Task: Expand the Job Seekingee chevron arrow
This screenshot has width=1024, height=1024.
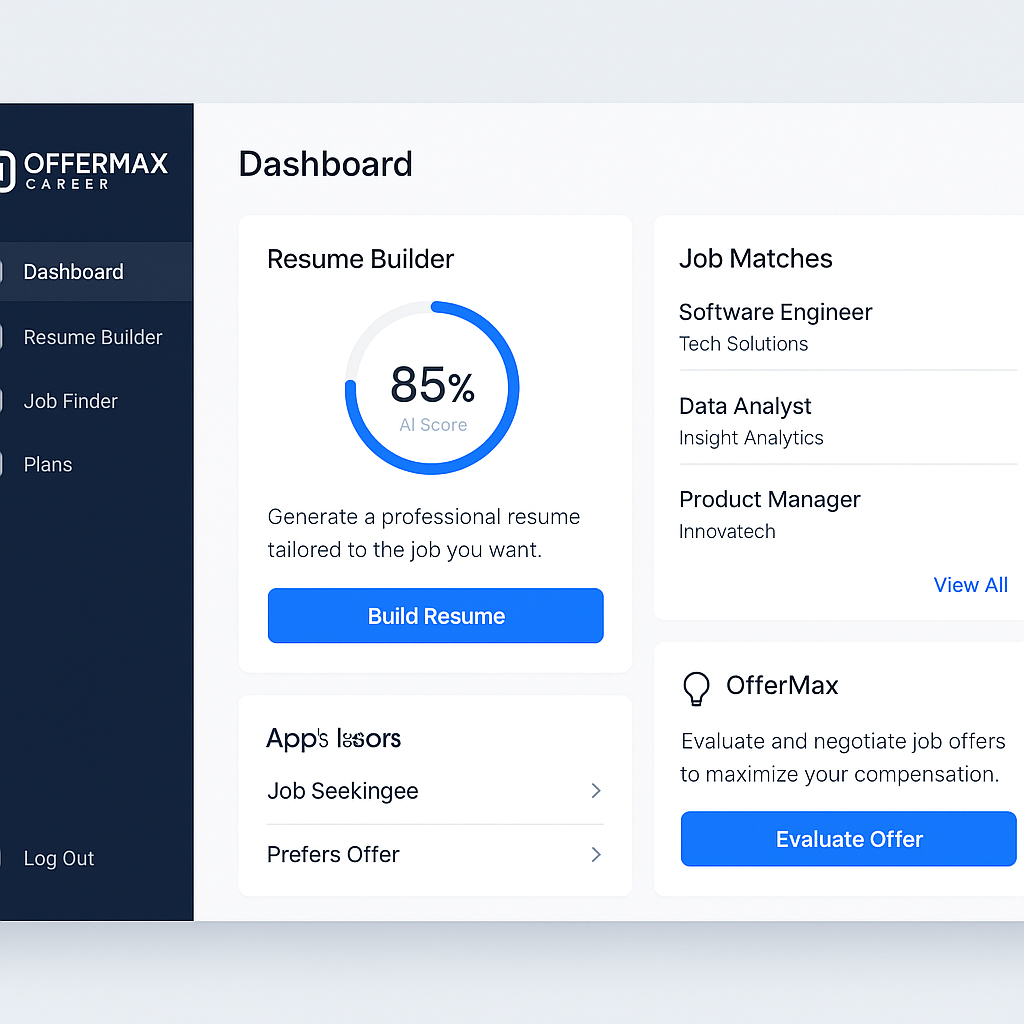Action: [596, 791]
